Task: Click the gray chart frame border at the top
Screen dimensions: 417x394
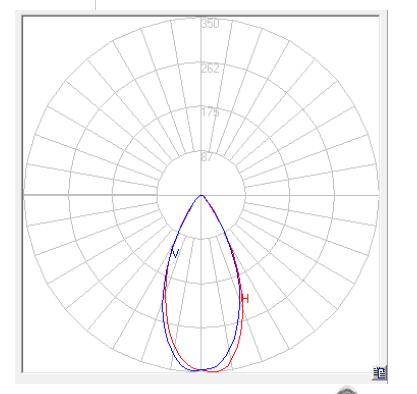Action: click(201, 15)
